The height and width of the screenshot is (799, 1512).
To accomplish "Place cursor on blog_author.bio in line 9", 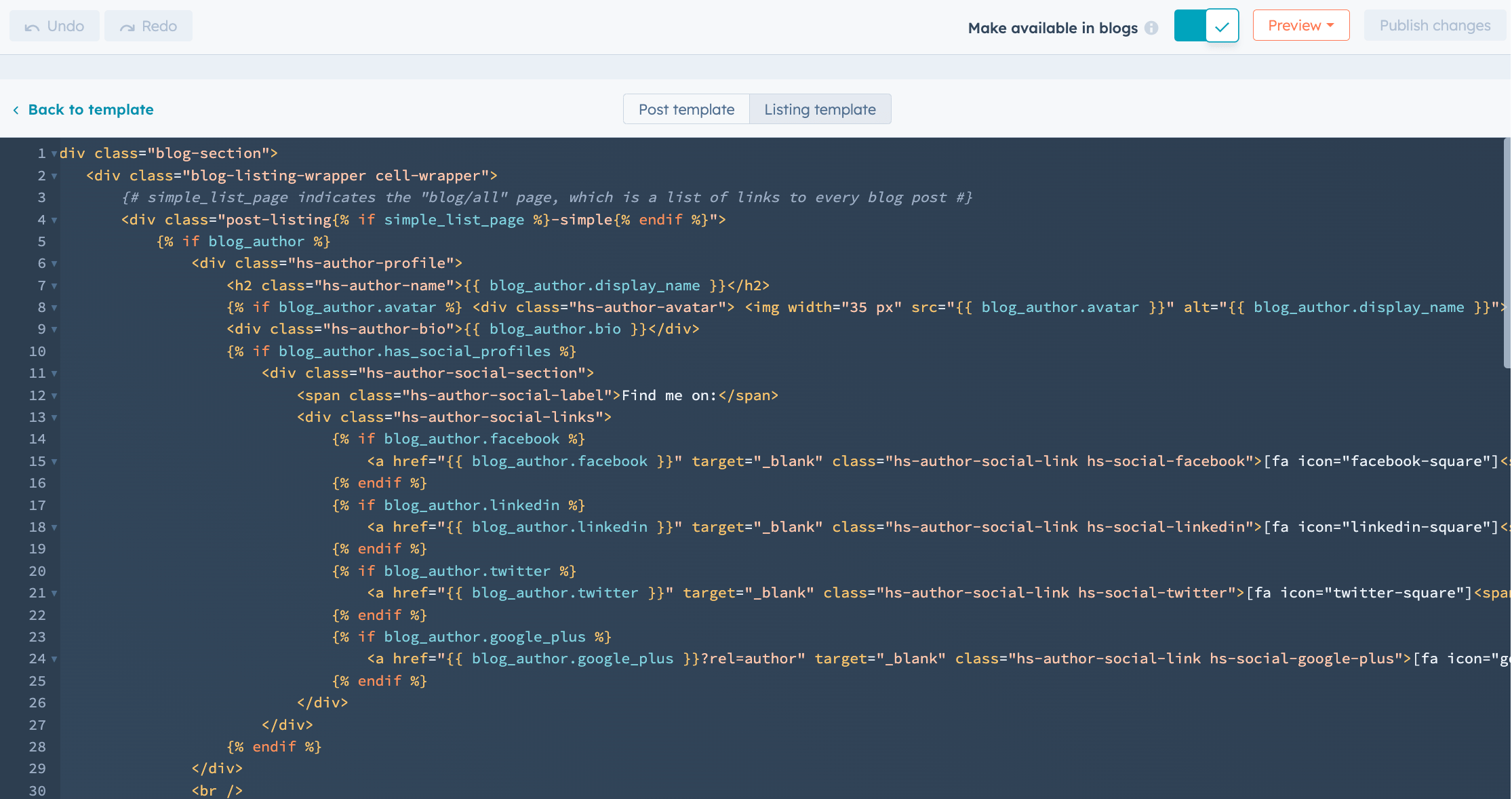I will tap(556, 329).
